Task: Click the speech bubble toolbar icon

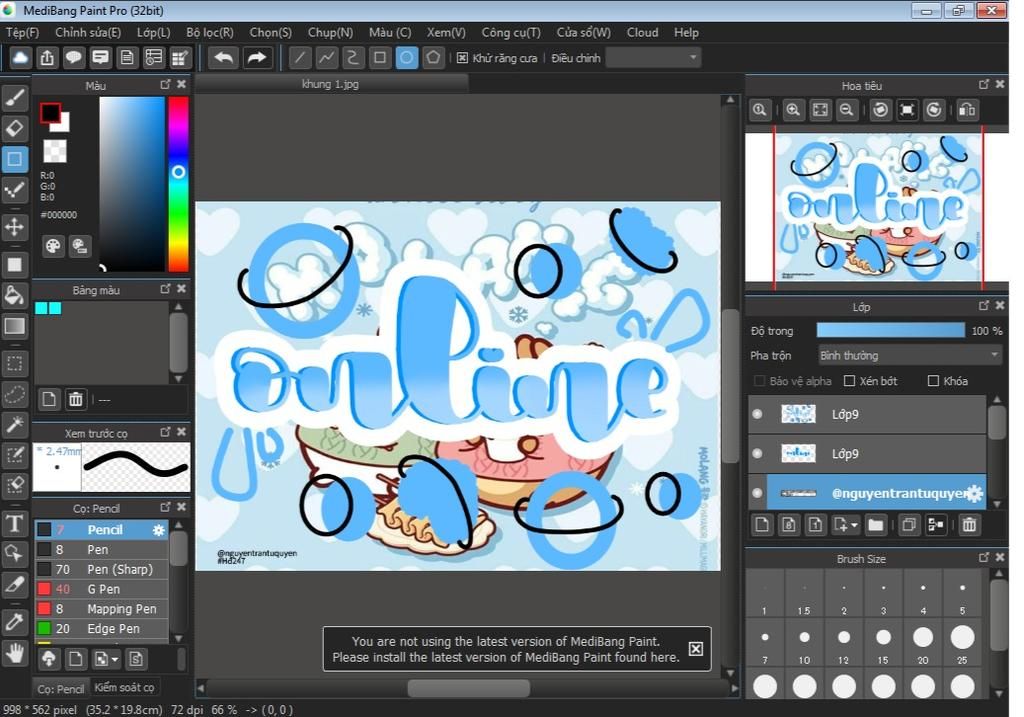Action: pyautogui.click(x=74, y=58)
